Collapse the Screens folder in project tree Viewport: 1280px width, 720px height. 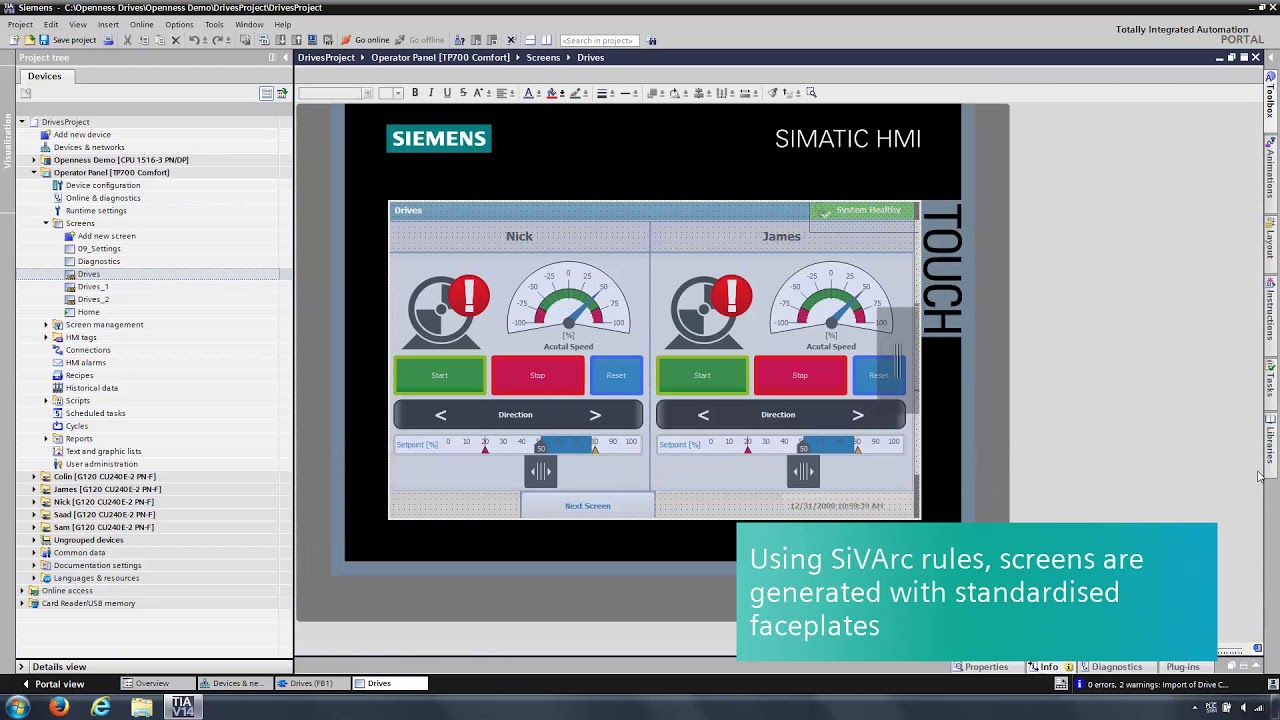45,223
